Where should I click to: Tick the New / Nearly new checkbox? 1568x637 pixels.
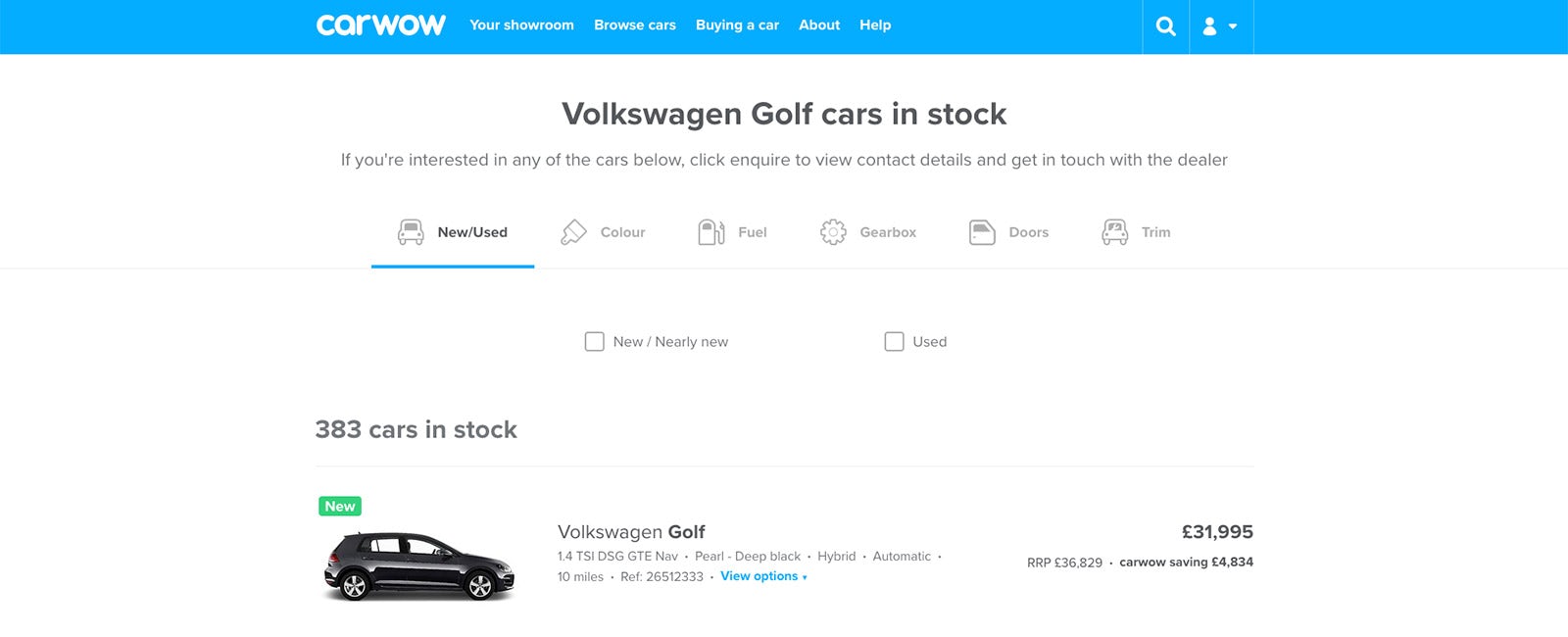tap(594, 342)
